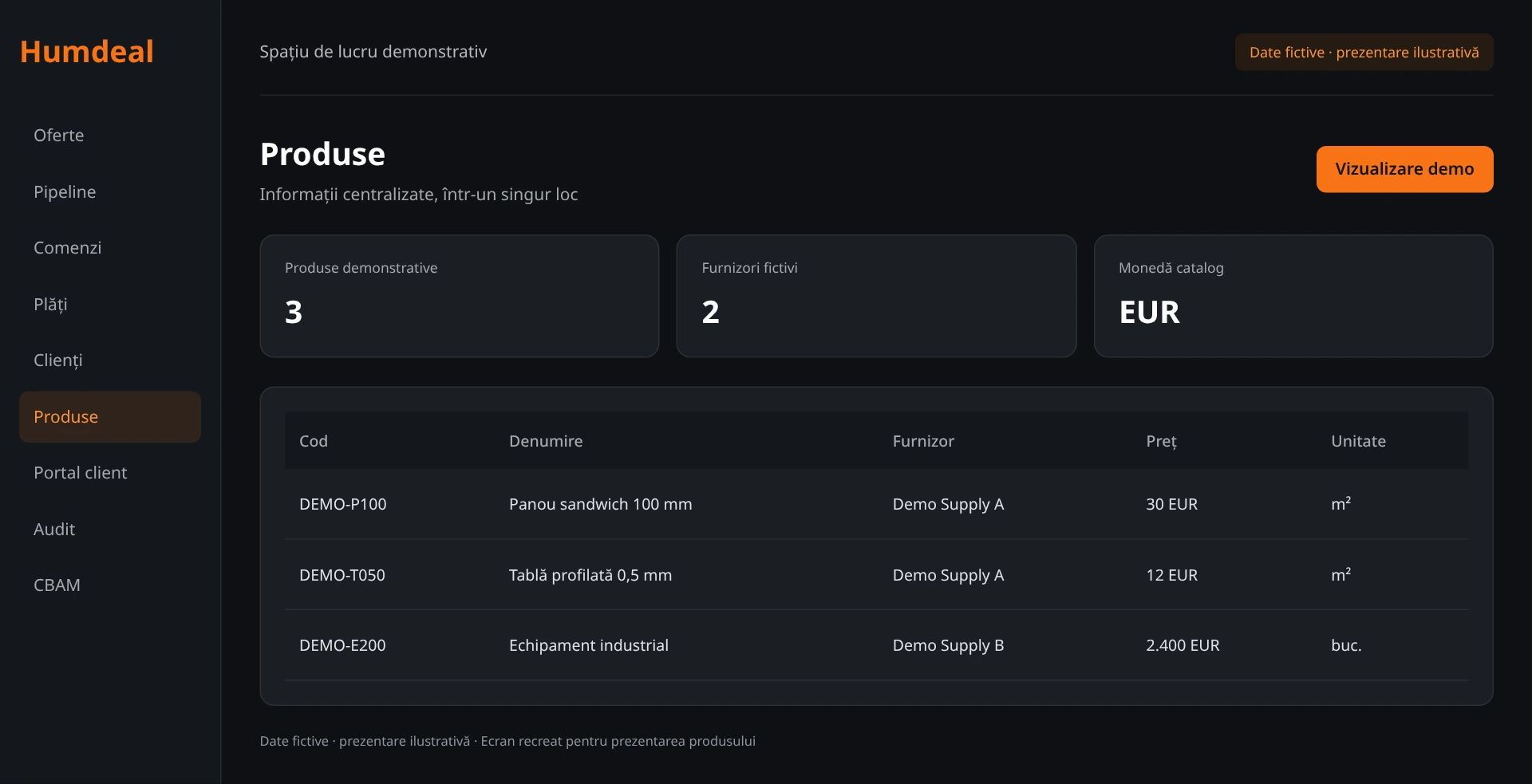The height and width of the screenshot is (784, 1532).
Task: Click the Denumire column header
Action: [546, 441]
